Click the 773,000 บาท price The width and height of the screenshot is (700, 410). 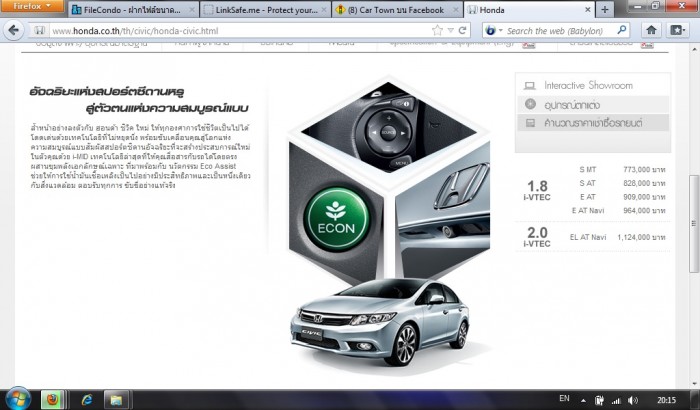point(644,170)
